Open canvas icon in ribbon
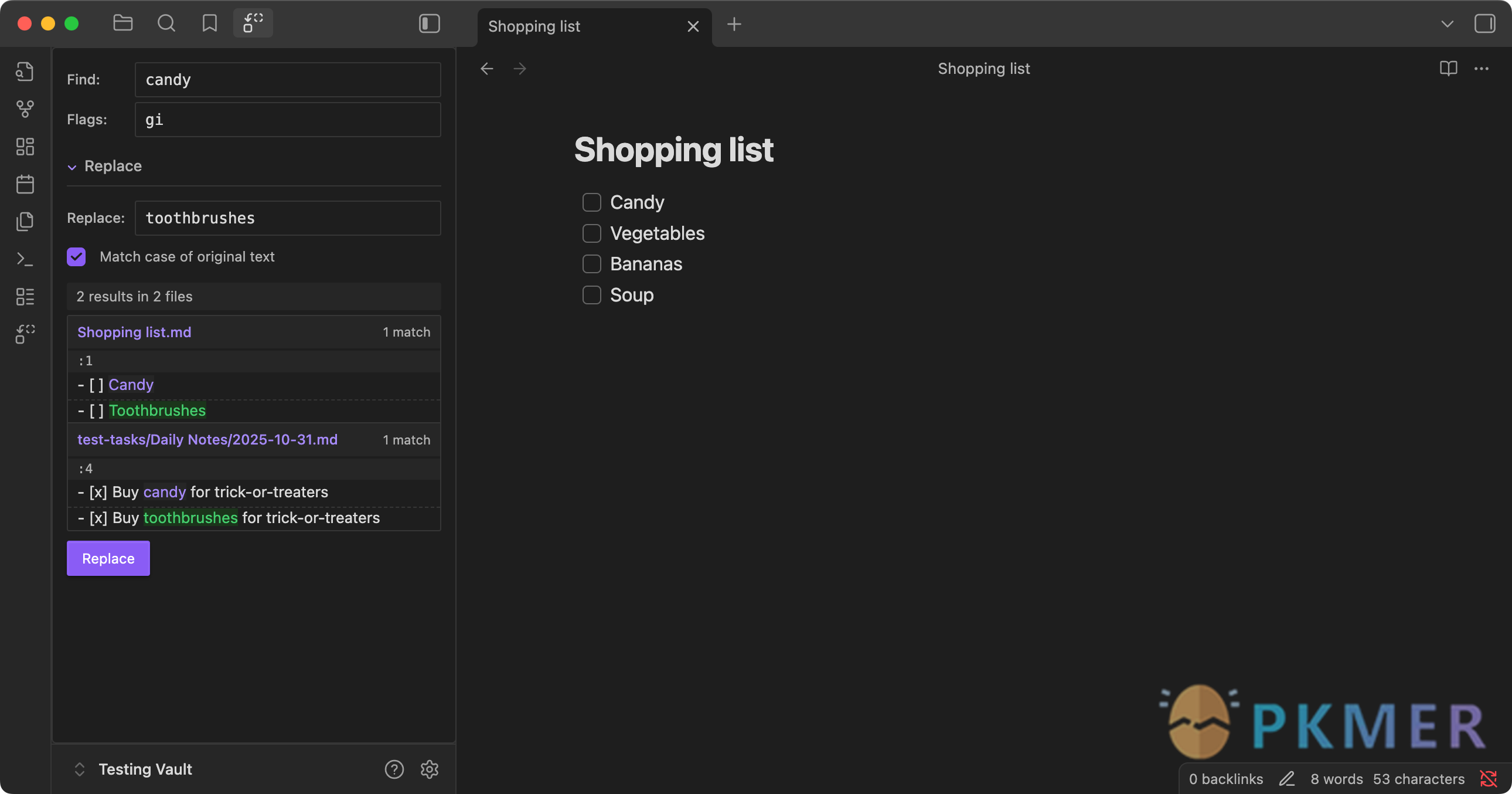The height and width of the screenshot is (794, 1512). pyautogui.click(x=25, y=147)
